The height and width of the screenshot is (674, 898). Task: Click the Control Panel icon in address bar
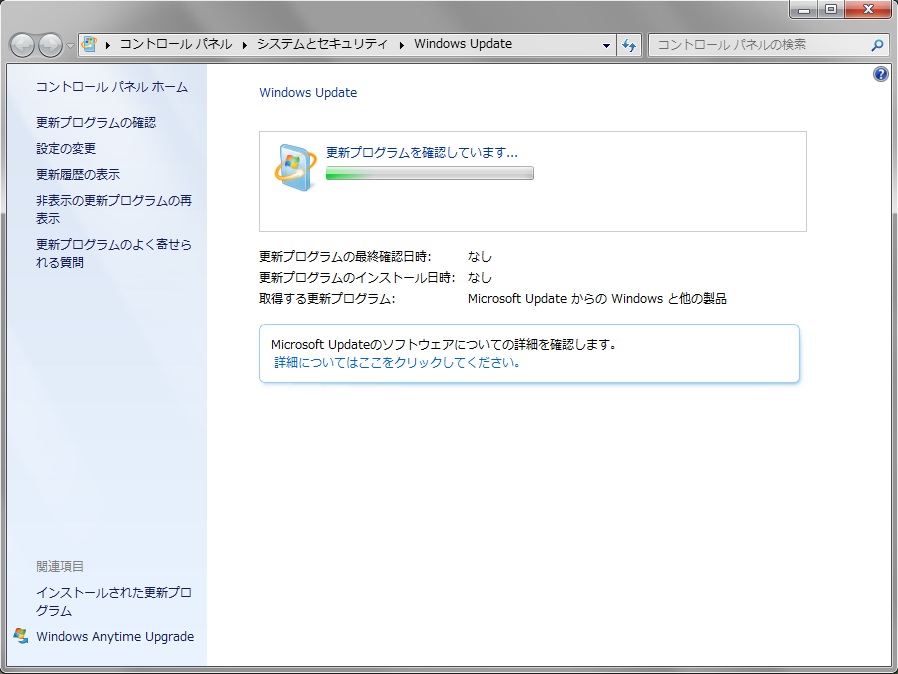coord(89,44)
